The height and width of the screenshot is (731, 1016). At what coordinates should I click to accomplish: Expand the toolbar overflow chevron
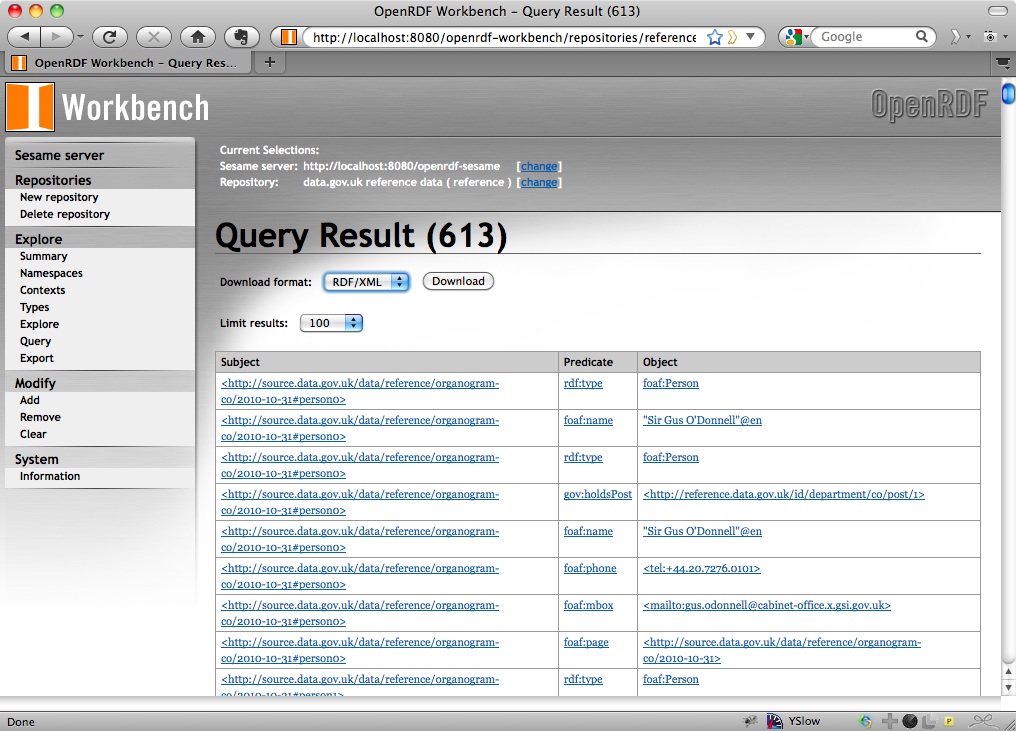tap(954, 37)
